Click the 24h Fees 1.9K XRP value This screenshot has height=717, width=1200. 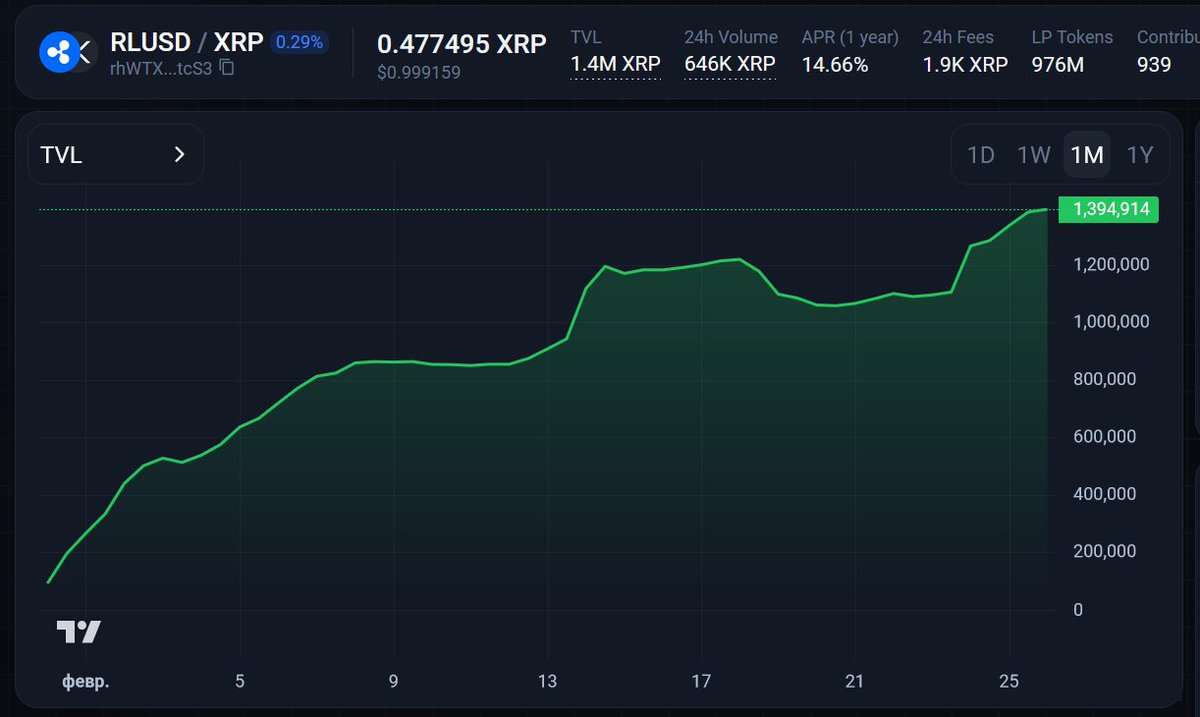965,65
